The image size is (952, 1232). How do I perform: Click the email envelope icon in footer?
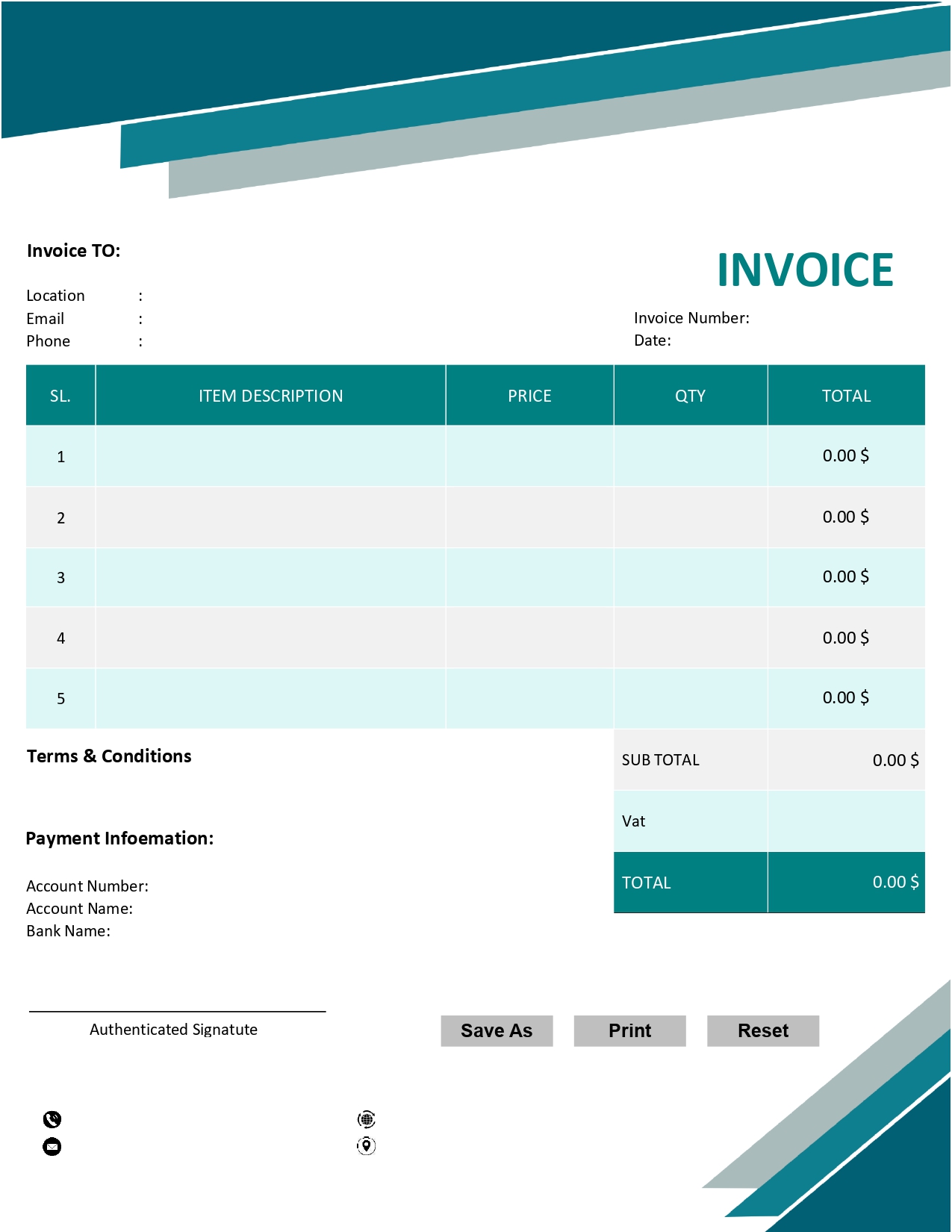click(x=52, y=1146)
